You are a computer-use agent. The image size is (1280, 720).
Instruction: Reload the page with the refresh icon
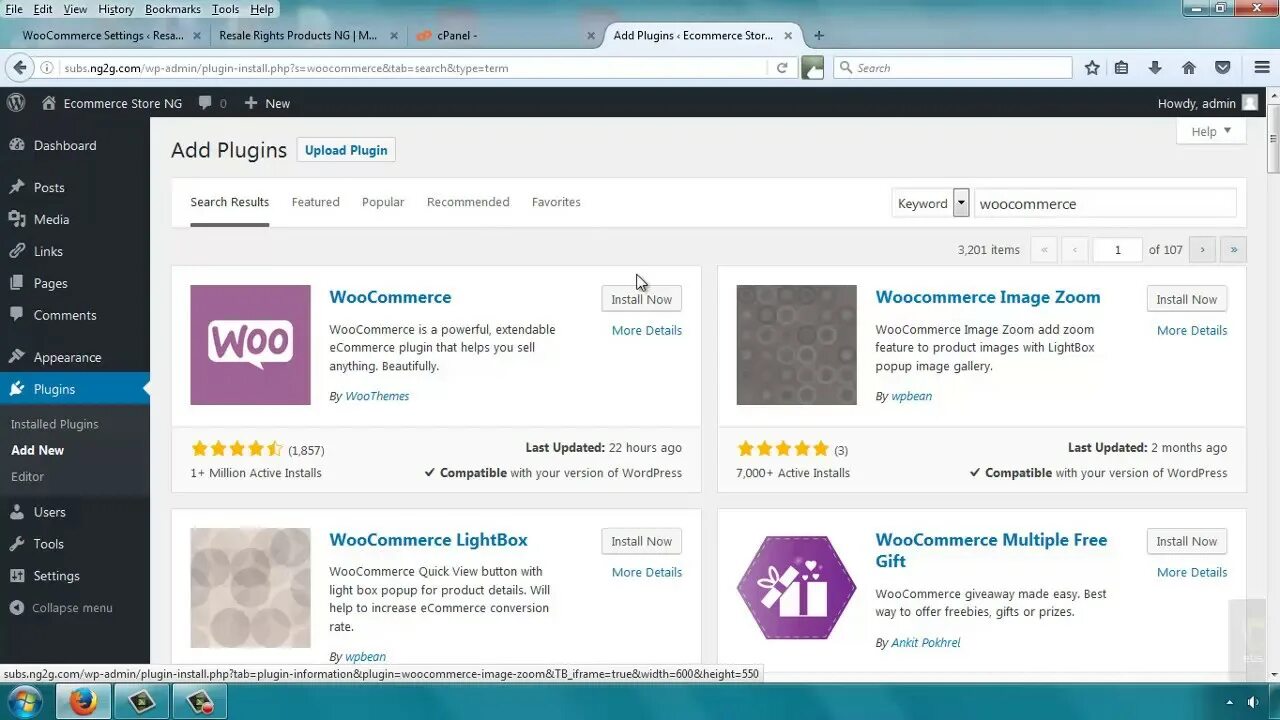[782, 68]
